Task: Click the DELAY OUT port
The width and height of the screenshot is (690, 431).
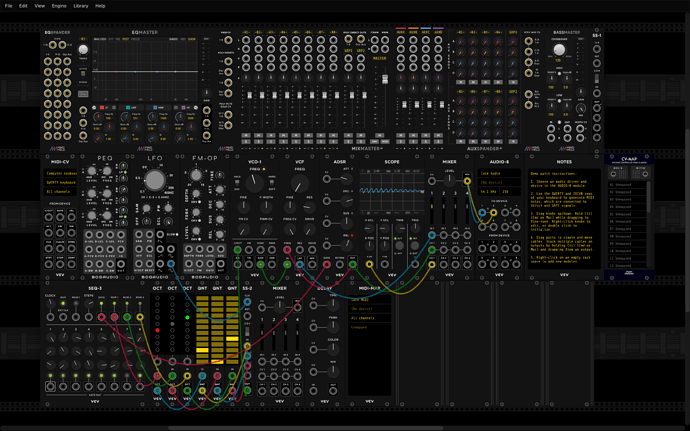Action: (333, 390)
